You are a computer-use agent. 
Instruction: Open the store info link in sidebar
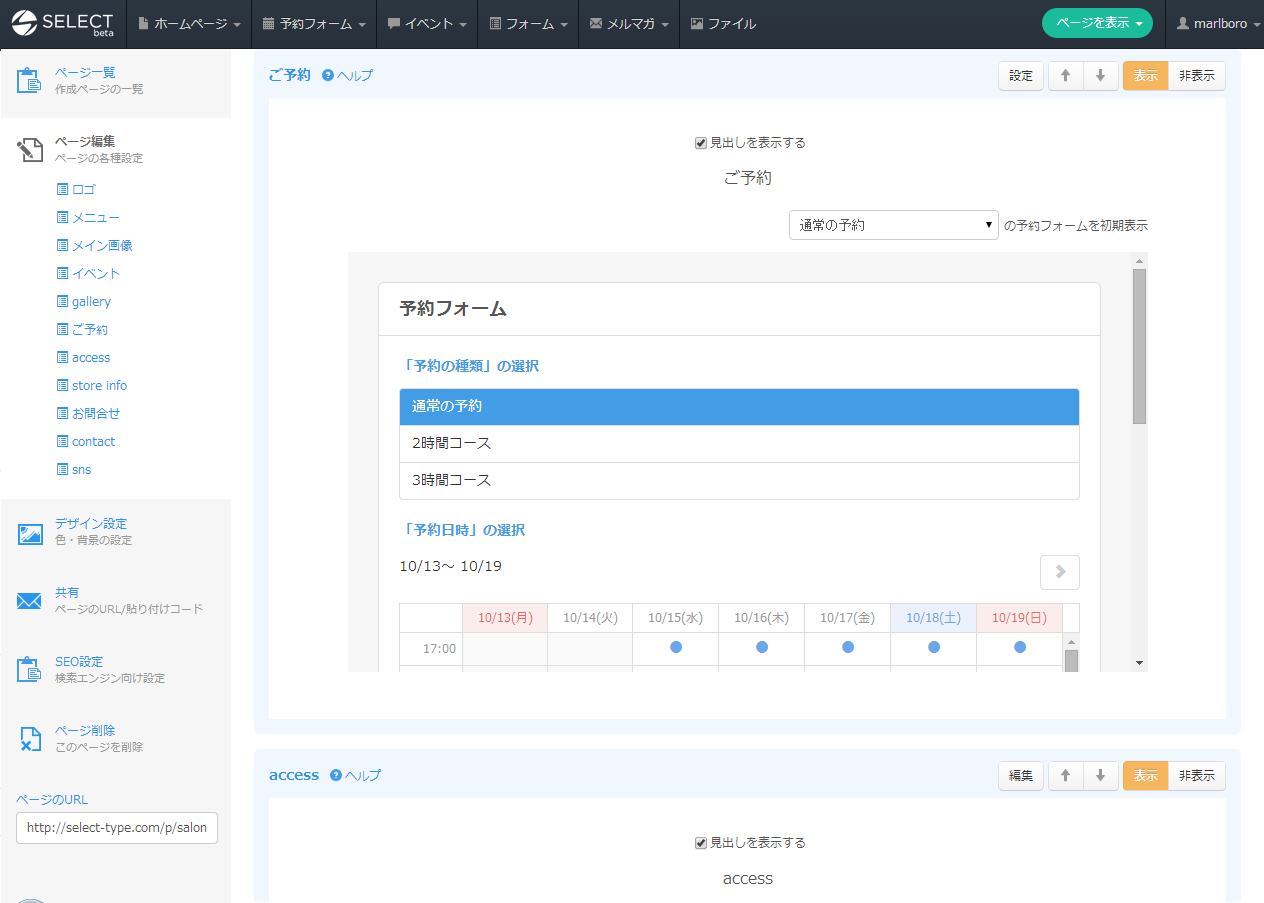click(x=99, y=386)
